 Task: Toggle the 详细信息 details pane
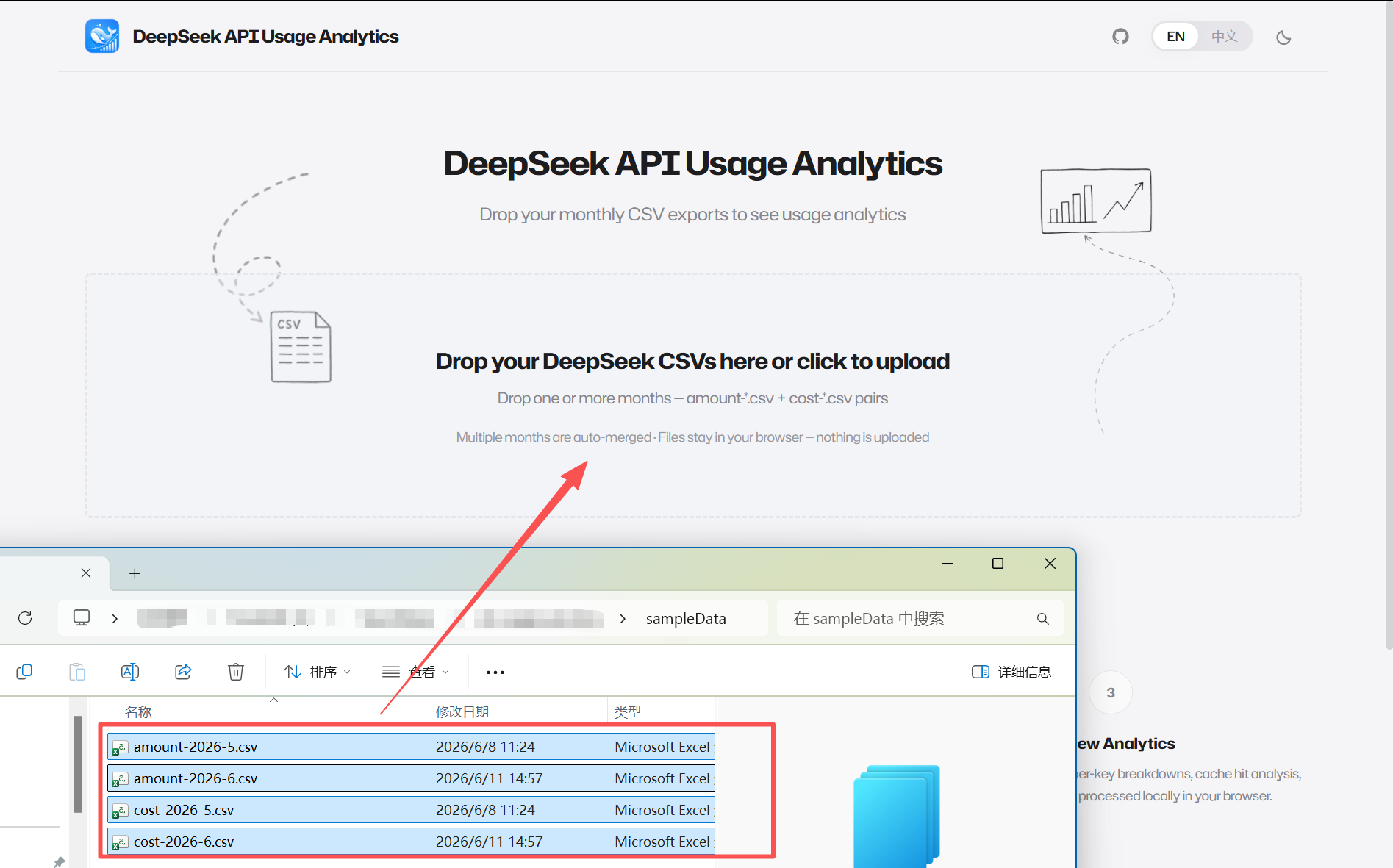point(1011,672)
